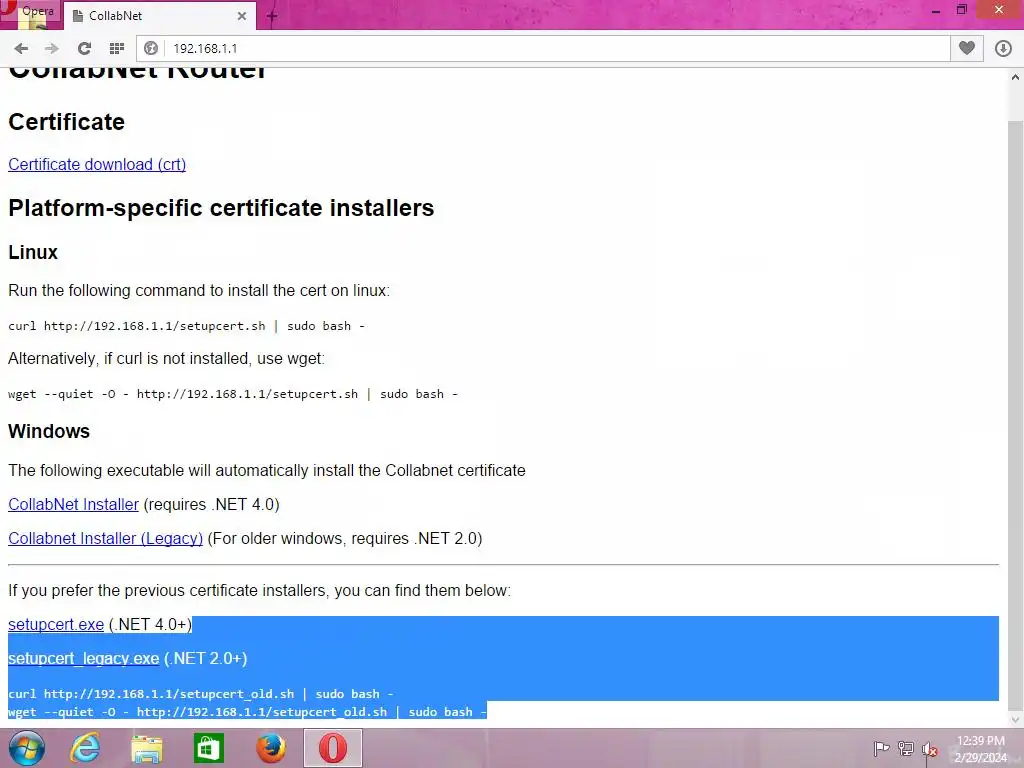
Task: Open File Explorer from taskbar
Action: coord(147,748)
